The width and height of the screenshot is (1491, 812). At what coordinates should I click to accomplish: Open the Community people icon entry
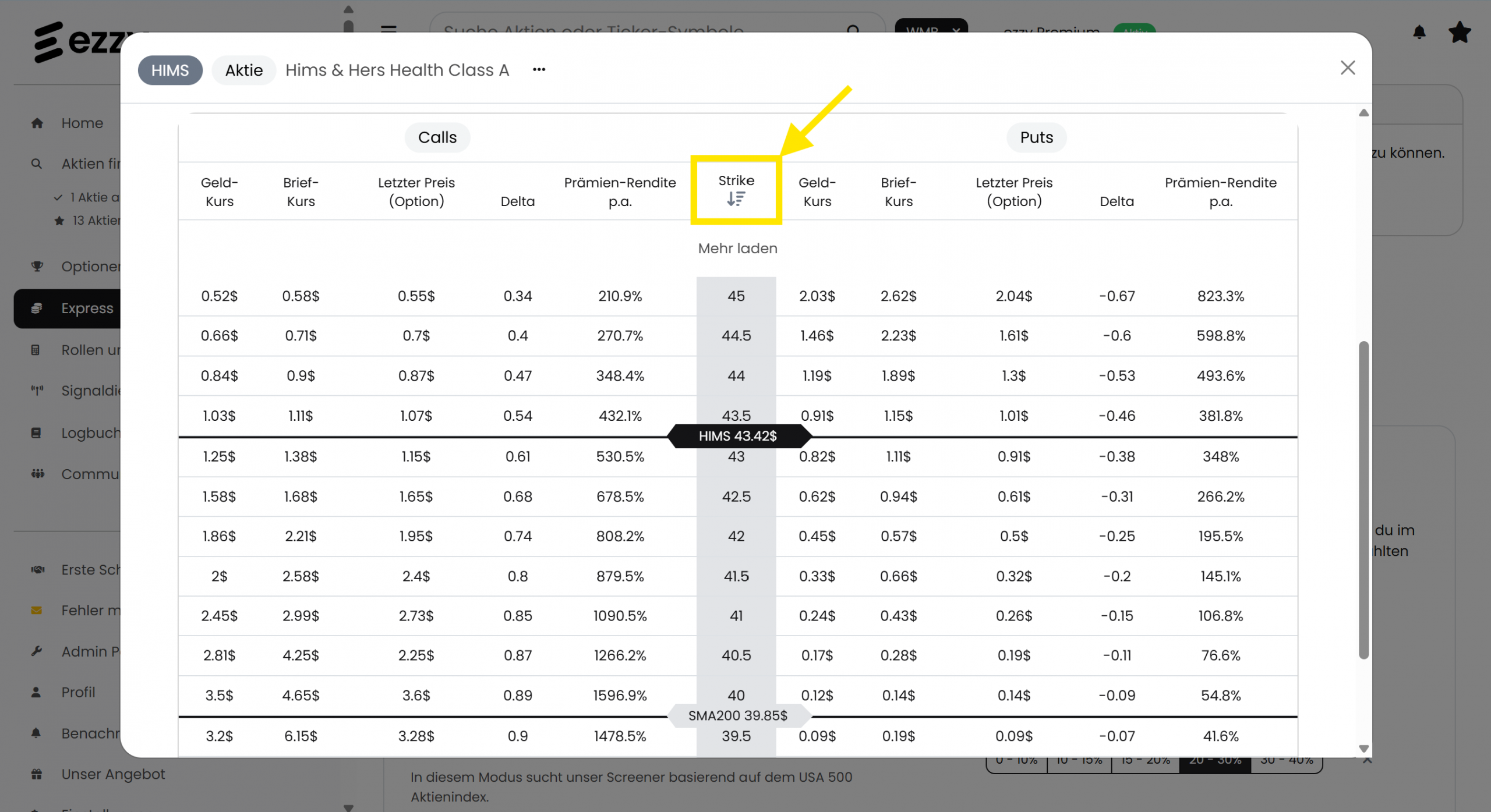point(38,474)
